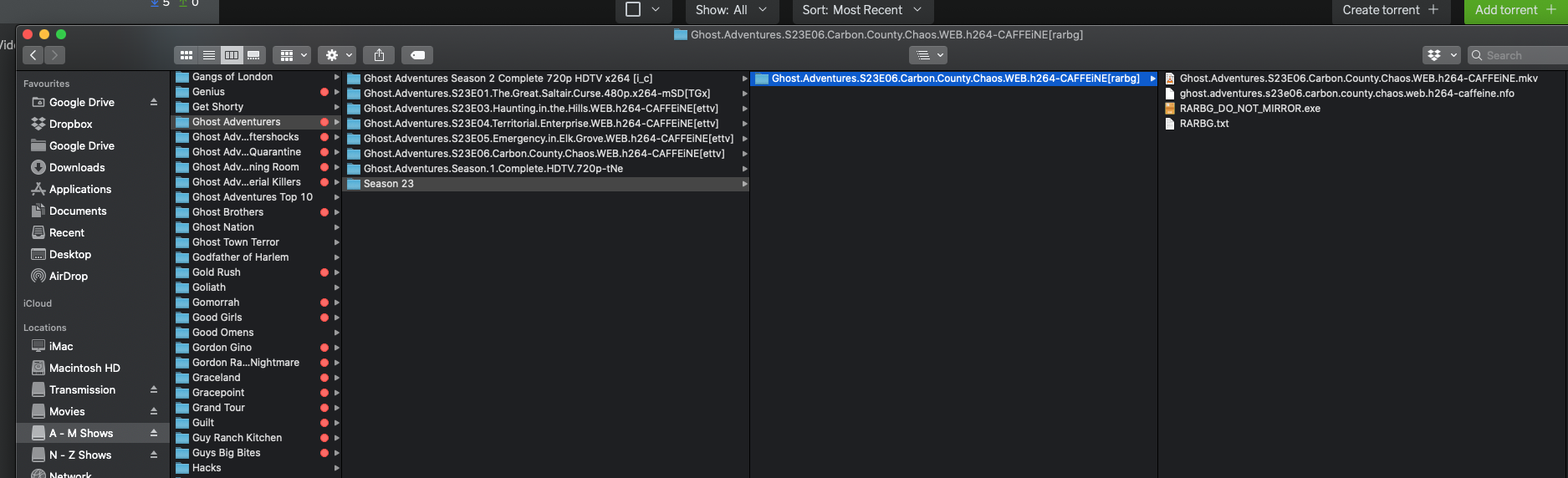Open the Sort: Most Recent dropdown
Image resolution: width=1568 pixels, height=478 pixels.
click(861, 10)
